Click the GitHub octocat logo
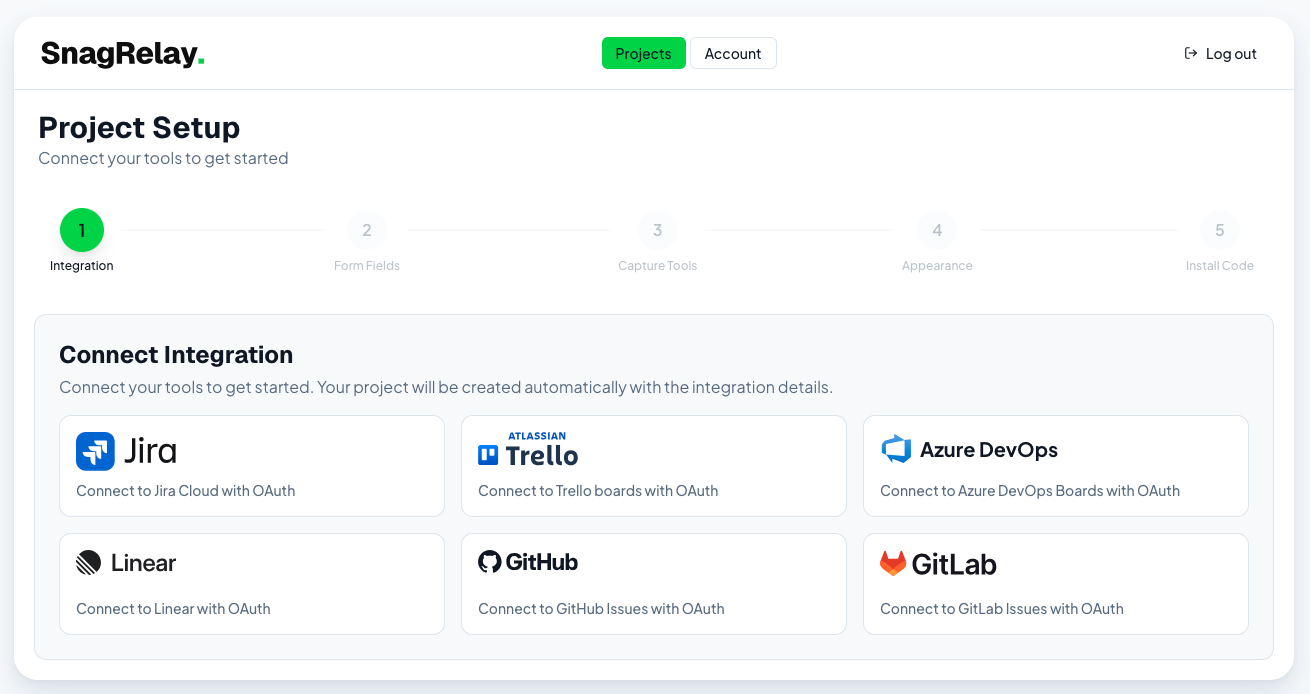Image resolution: width=1310 pixels, height=694 pixels. (489, 562)
